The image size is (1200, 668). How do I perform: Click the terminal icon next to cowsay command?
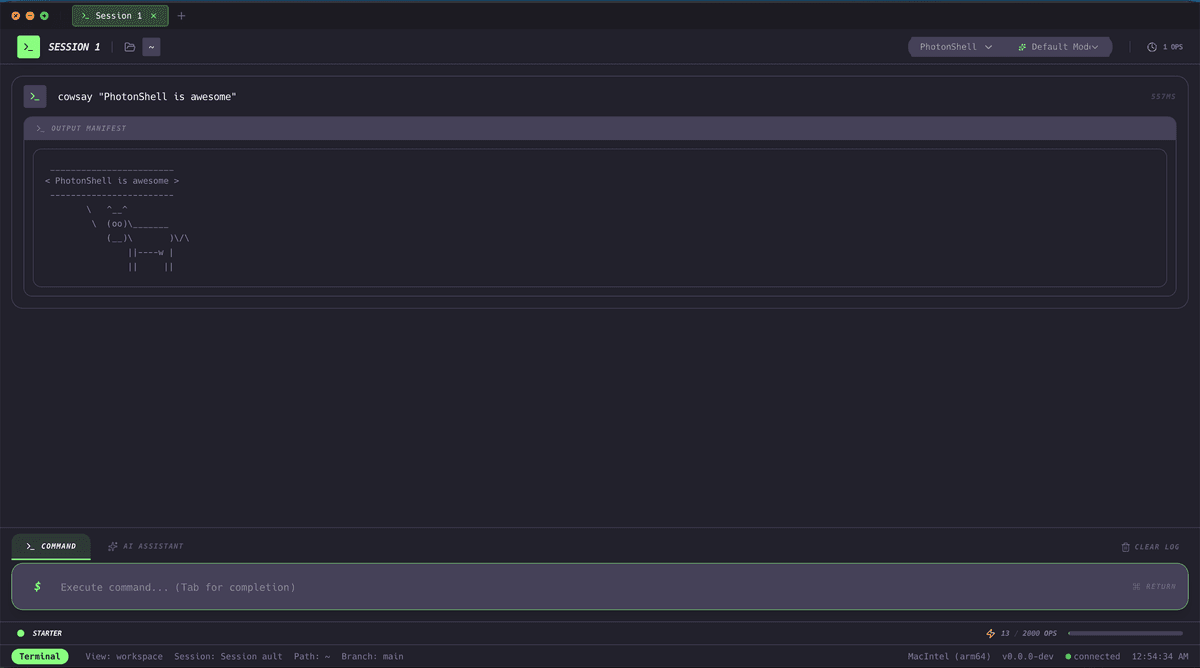(35, 96)
